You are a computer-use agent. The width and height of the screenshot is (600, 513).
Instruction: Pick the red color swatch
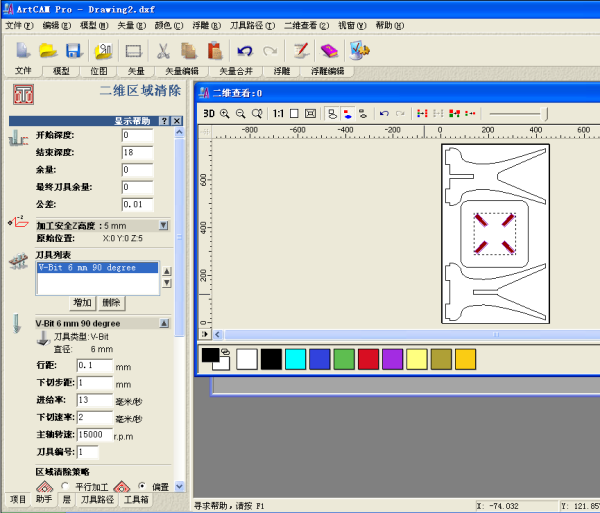(x=368, y=359)
